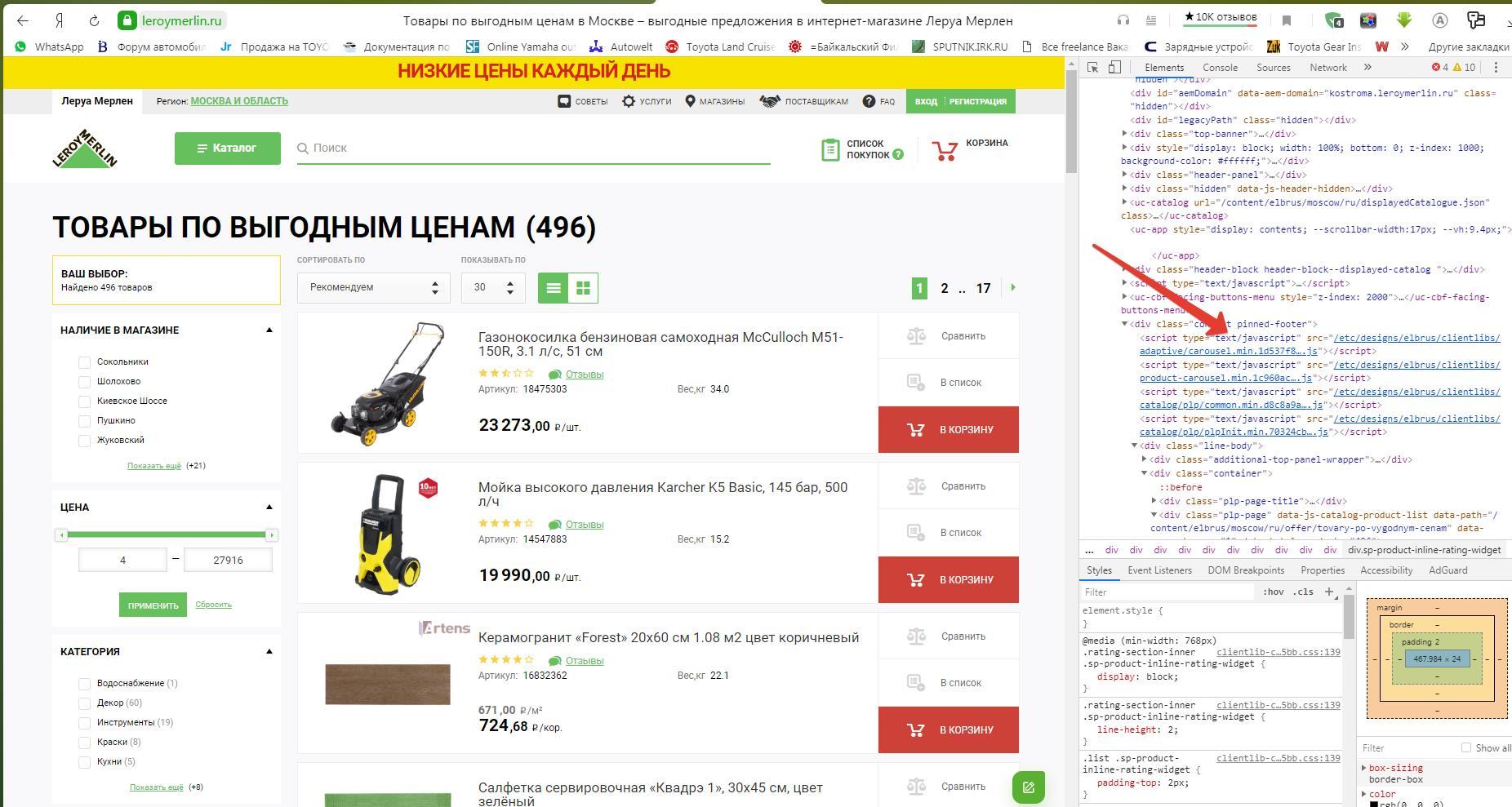Expand the line-body div node
This screenshot has height=807, width=1512.
click(1134, 446)
